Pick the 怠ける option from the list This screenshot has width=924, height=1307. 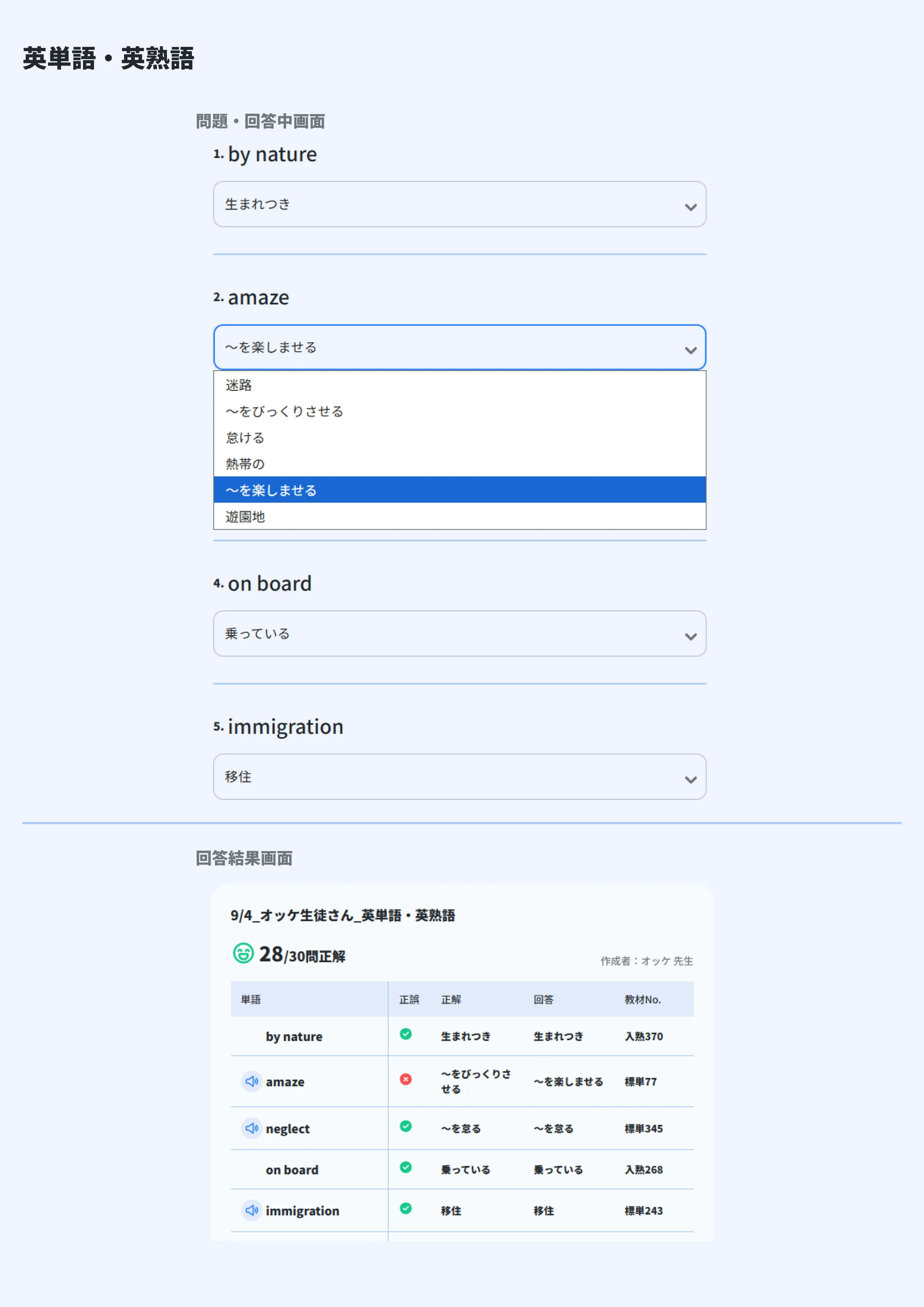246,437
